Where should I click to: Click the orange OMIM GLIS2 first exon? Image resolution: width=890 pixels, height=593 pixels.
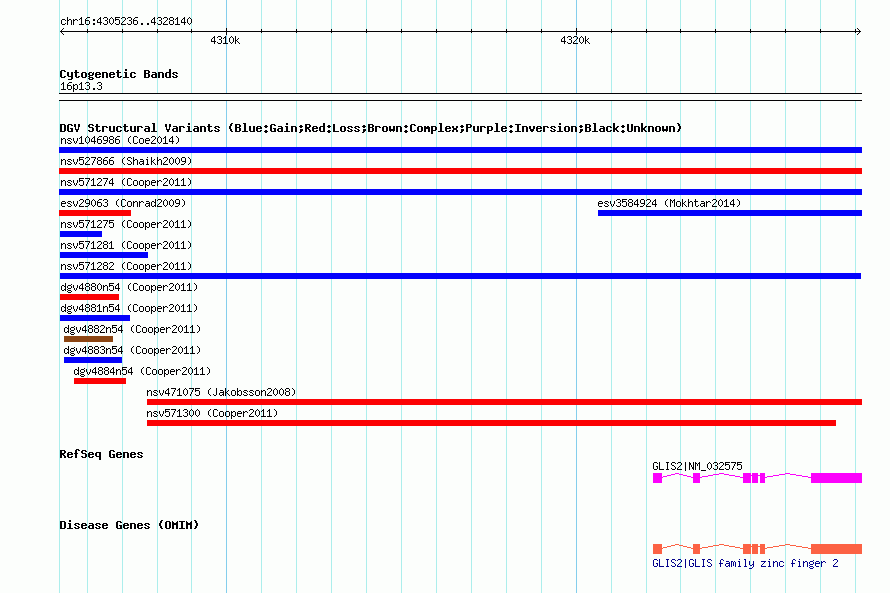click(x=657, y=549)
